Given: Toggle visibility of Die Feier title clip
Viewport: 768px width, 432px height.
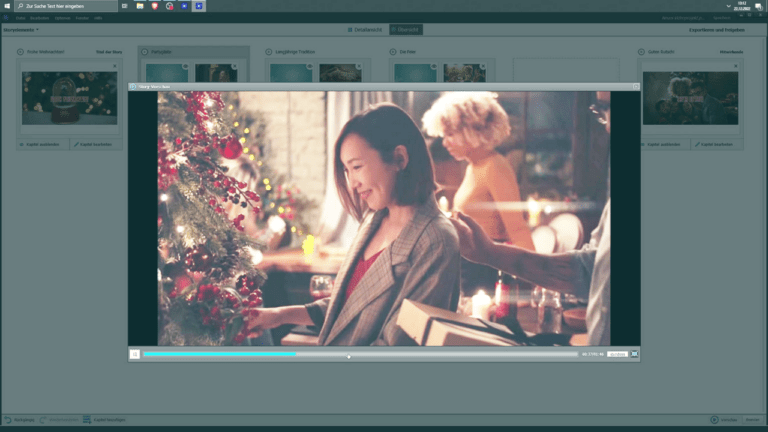Looking at the screenshot, I should coord(433,66).
